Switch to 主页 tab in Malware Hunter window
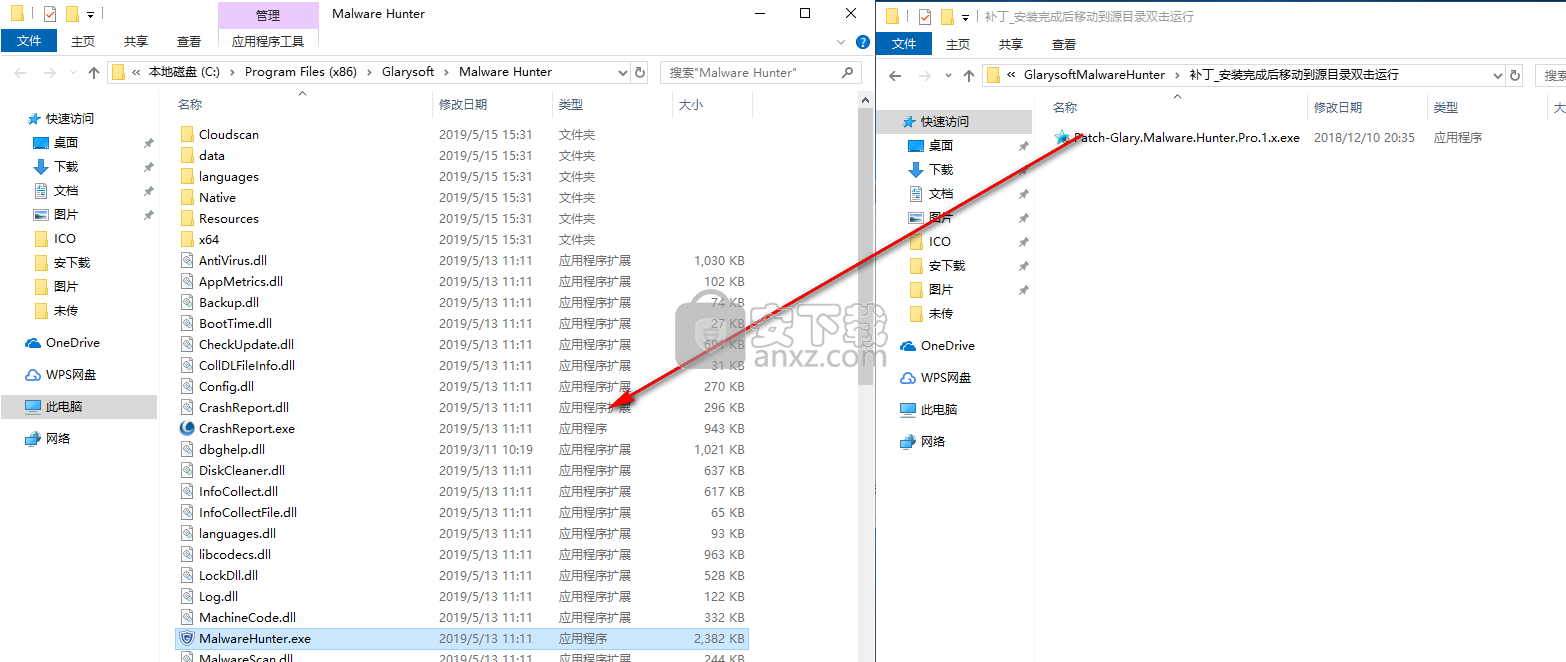This screenshot has height=662, width=1566. pos(83,41)
